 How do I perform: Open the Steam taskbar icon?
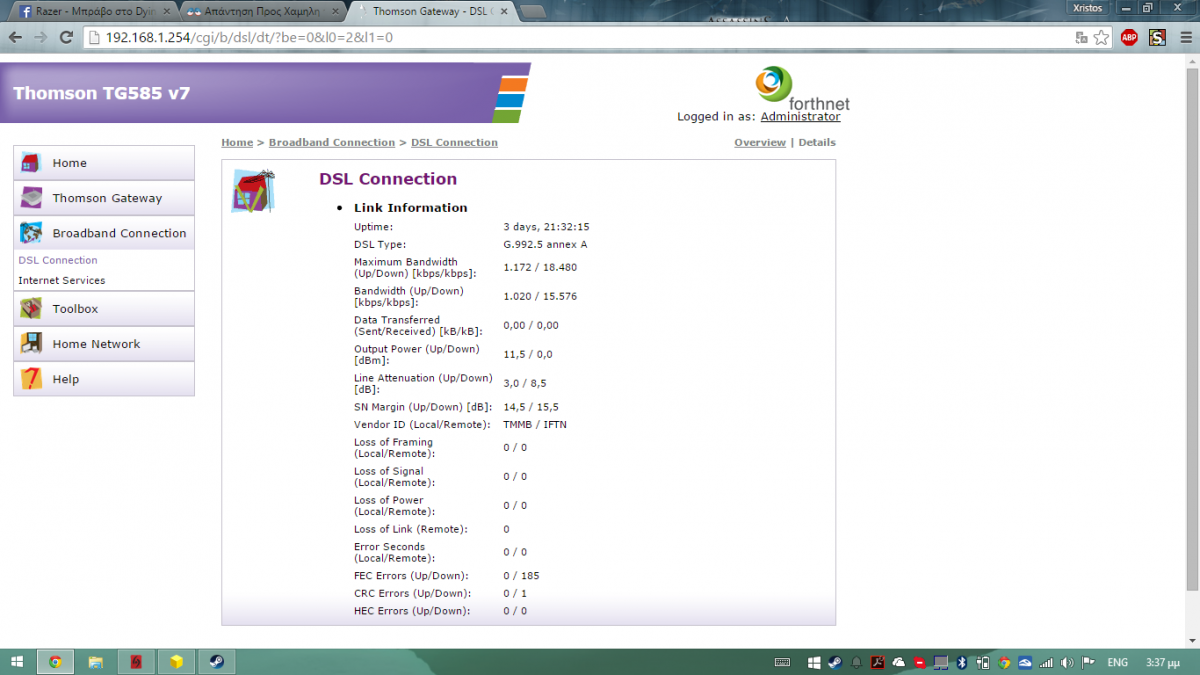coord(215,661)
